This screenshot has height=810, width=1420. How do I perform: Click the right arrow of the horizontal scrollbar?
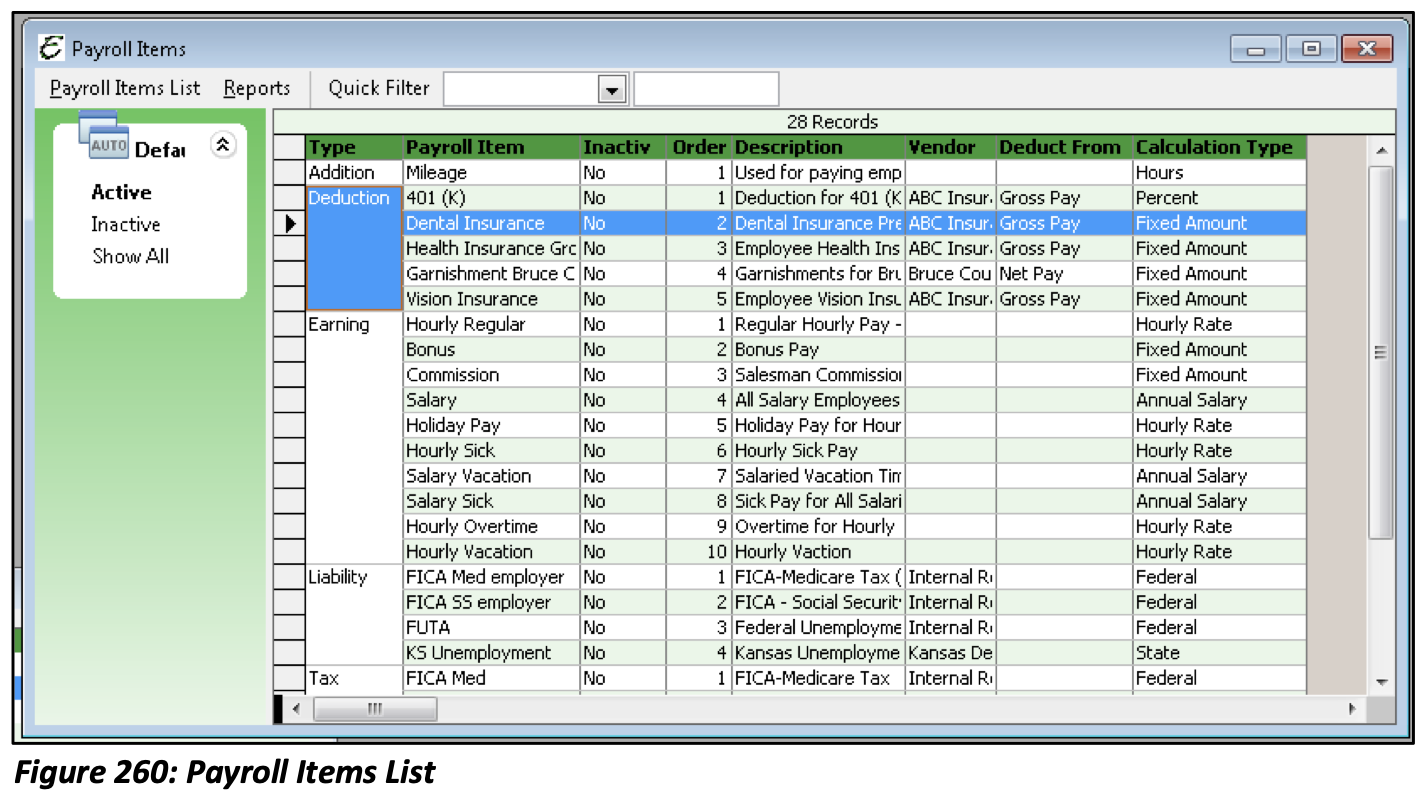(1351, 708)
